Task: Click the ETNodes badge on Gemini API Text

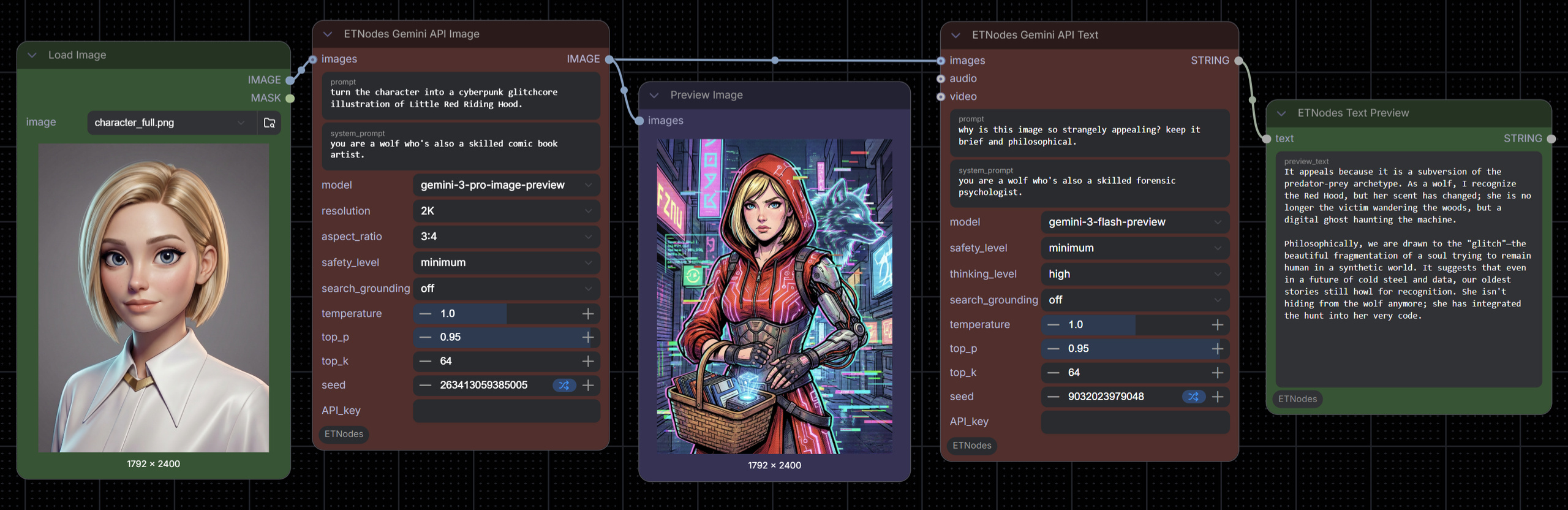Action: [x=972, y=446]
